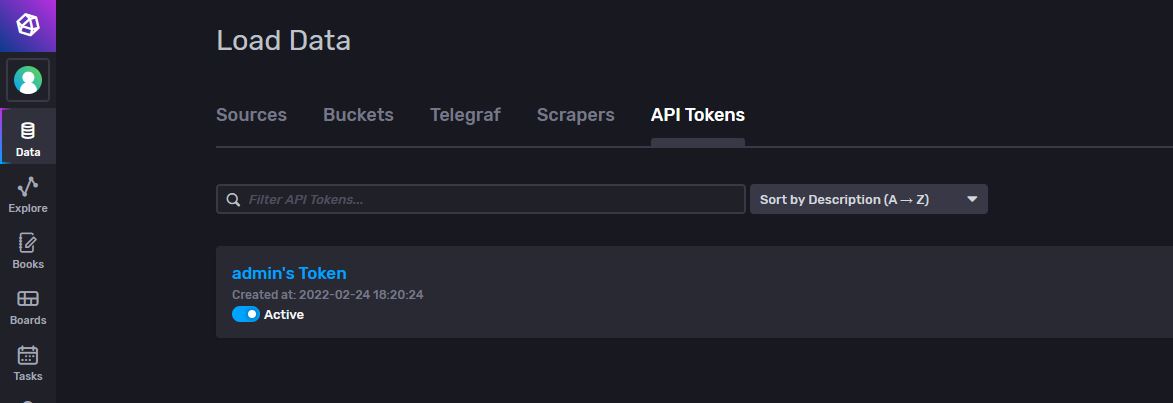Screen dimensions: 1173x403
Task: Open the Boards dashboards icon
Action: pos(28,298)
